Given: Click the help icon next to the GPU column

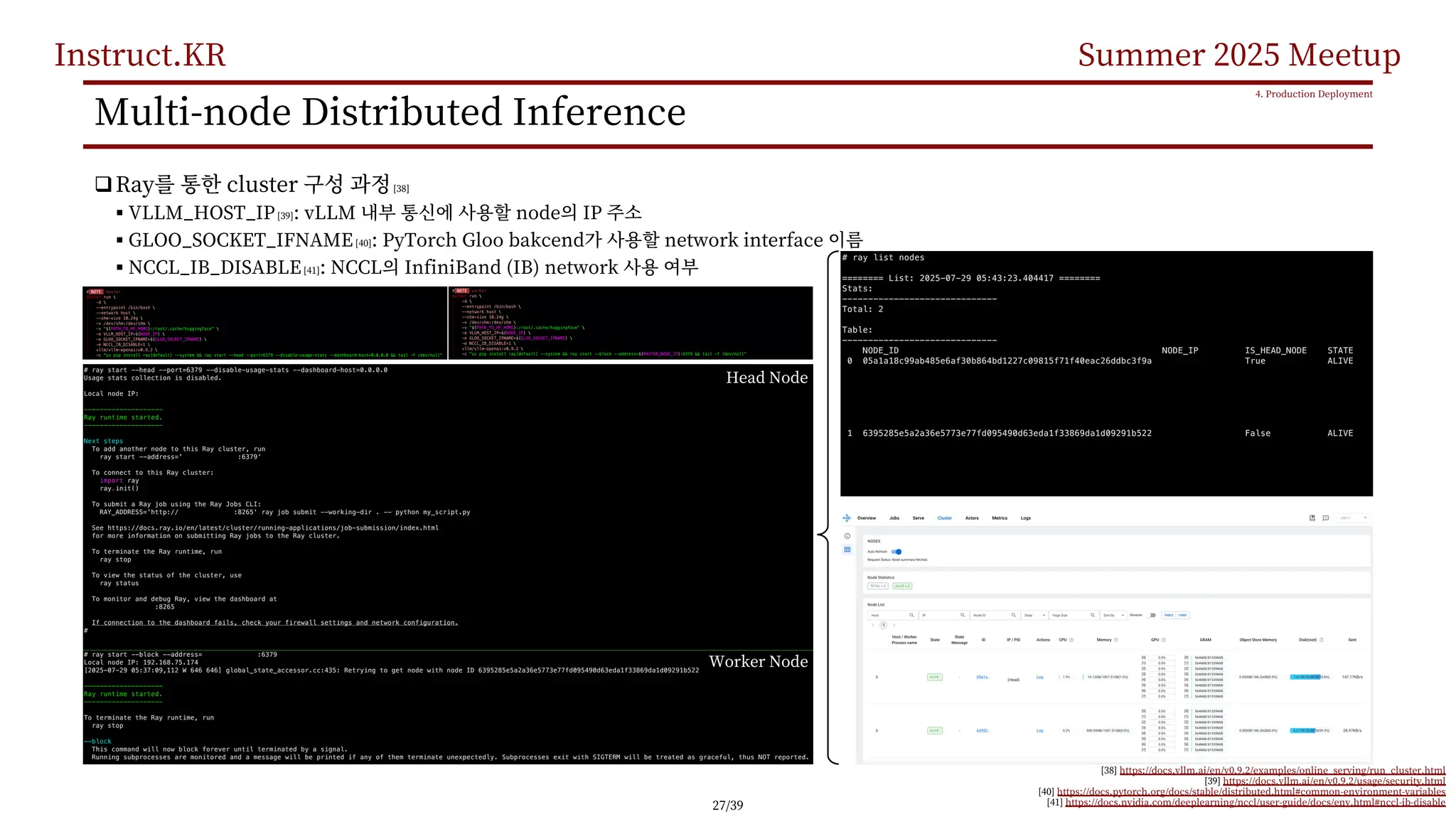Looking at the screenshot, I should 1164,640.
